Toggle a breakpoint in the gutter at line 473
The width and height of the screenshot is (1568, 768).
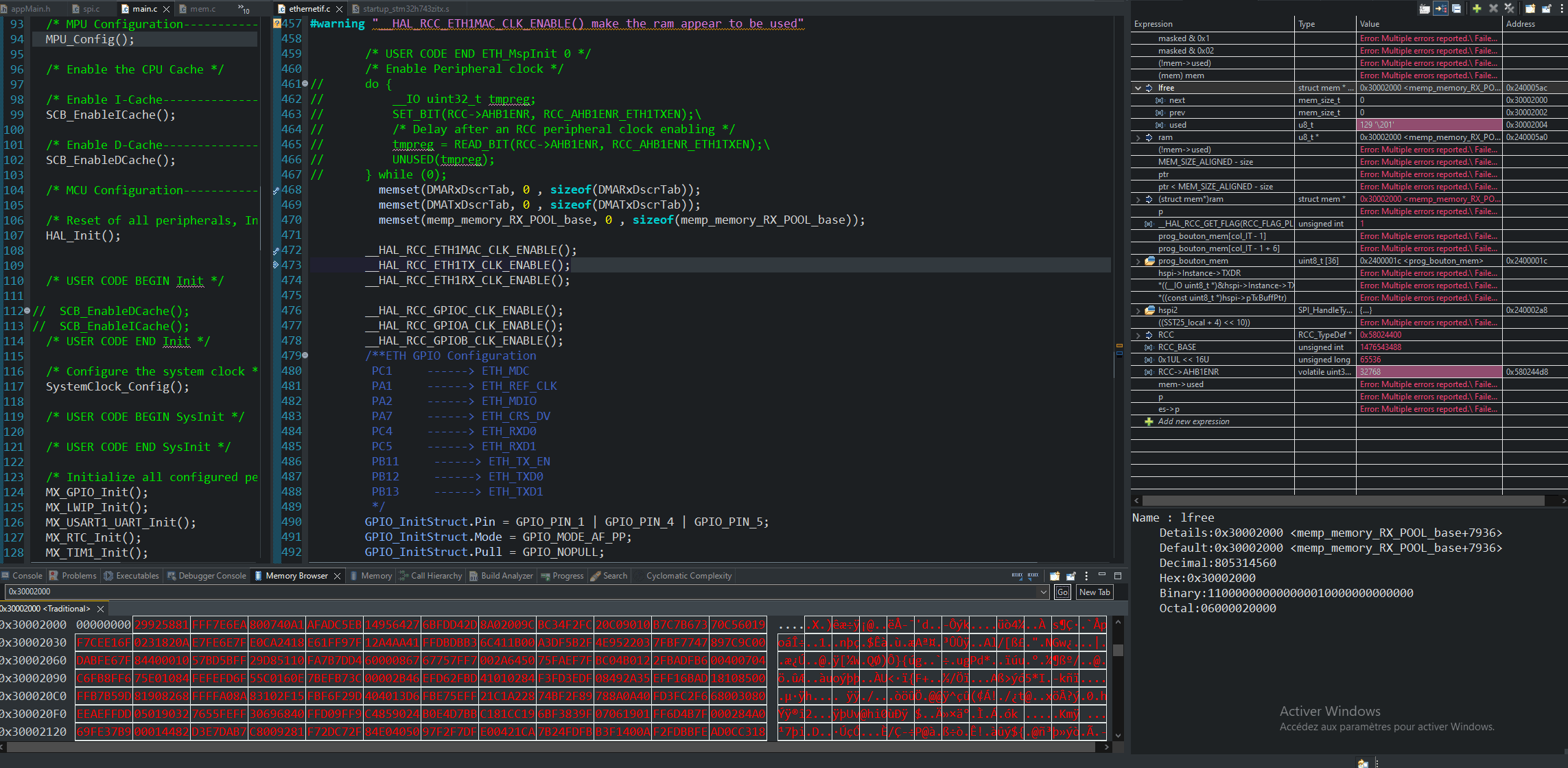(277, 265)
